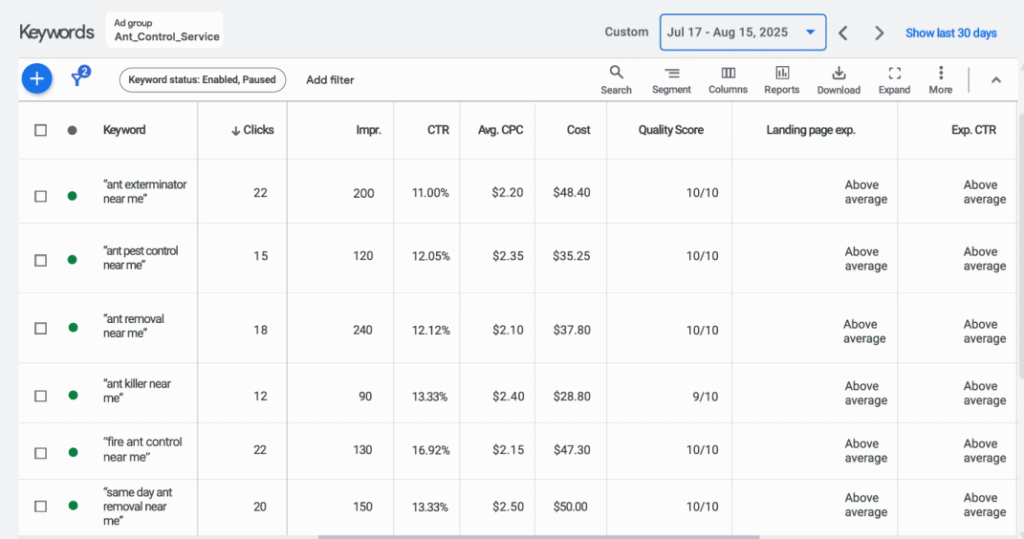Select all keywords with header checkbox

[41, 130]
